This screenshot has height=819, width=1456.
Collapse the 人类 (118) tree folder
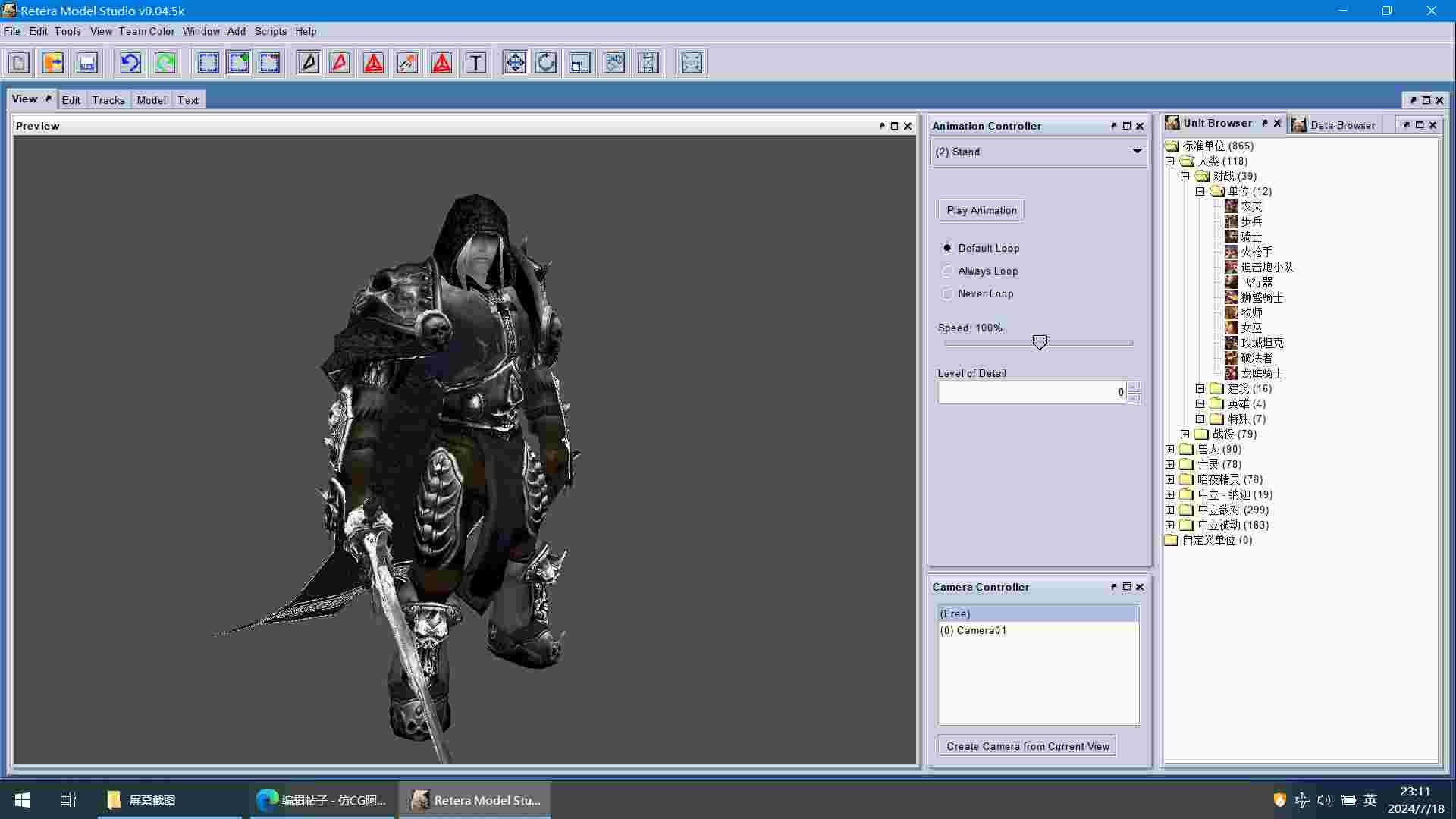click(1170, 161)
